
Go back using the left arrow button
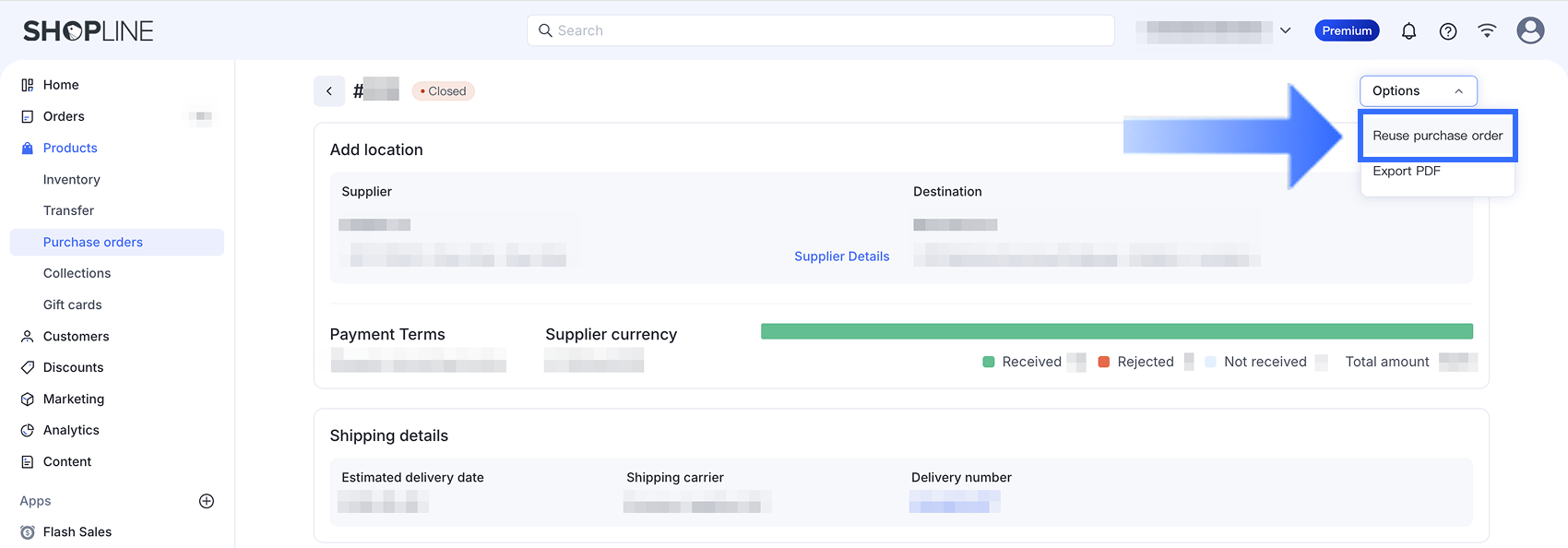329,91
